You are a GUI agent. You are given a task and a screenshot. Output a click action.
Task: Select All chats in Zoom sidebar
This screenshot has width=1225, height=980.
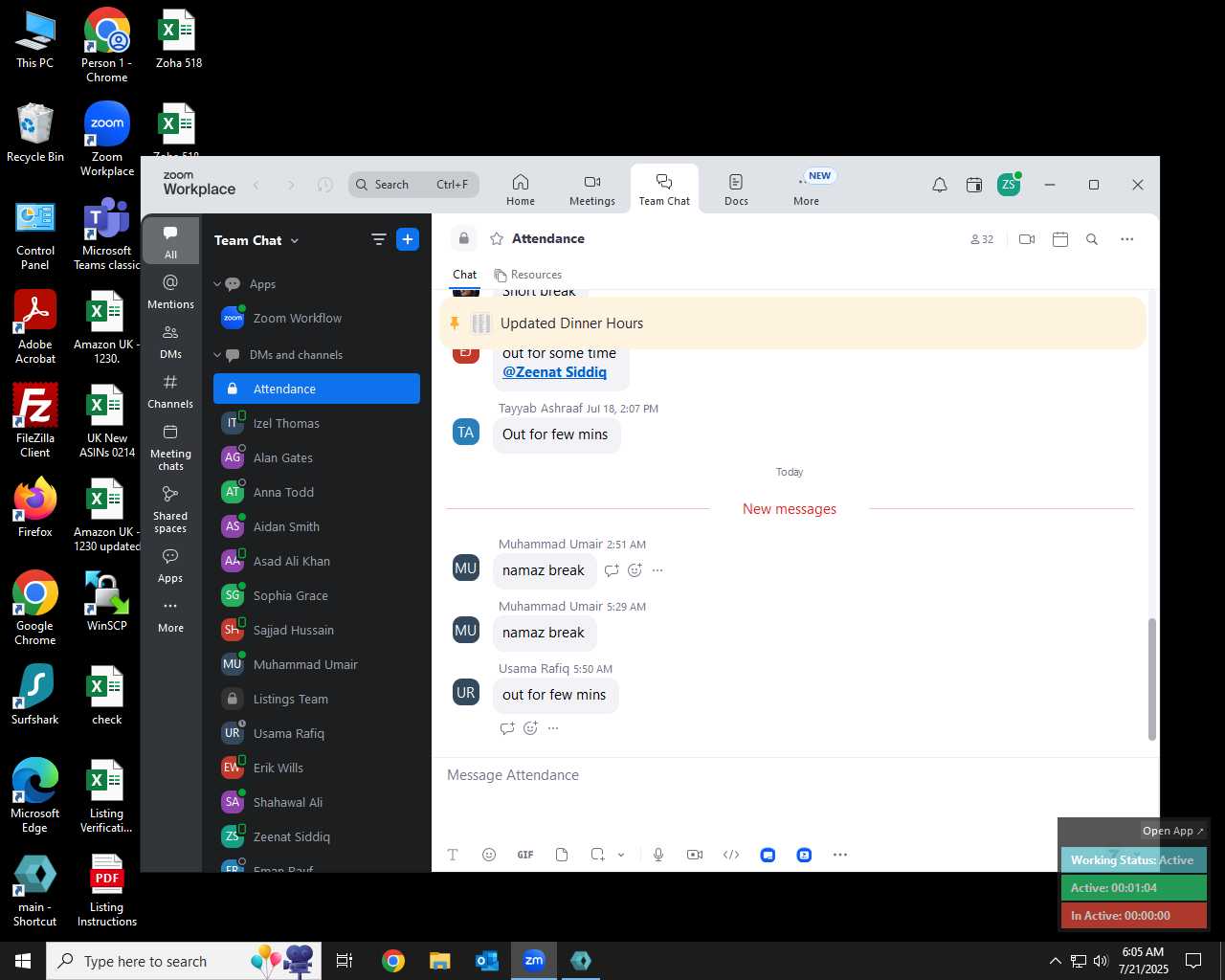170,241
